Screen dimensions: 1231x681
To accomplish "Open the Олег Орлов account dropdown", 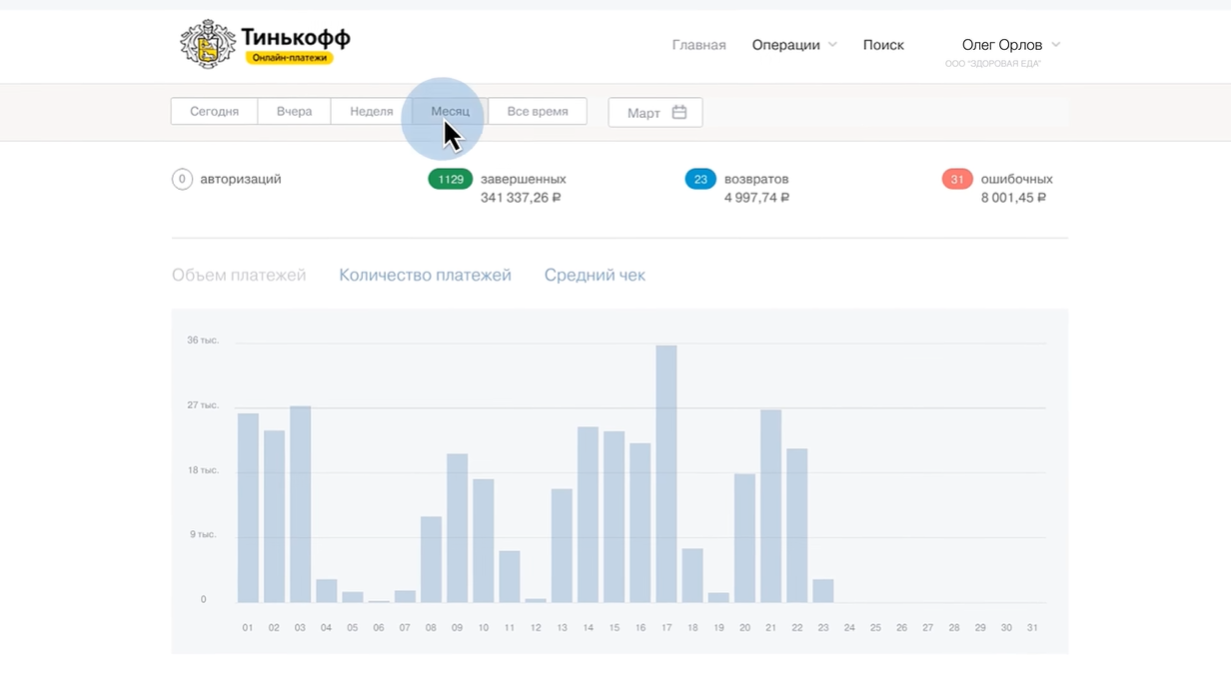I will [x=1010, y=45].
